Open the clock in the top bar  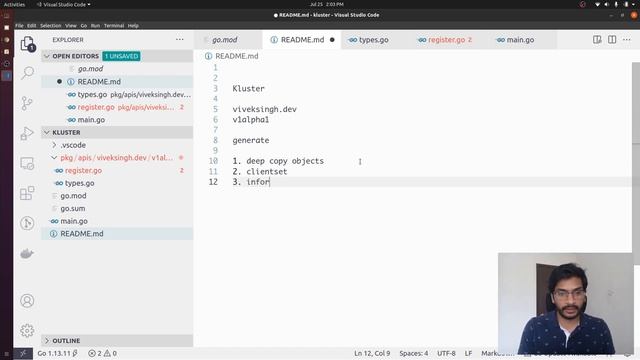[x=327, y=4]
